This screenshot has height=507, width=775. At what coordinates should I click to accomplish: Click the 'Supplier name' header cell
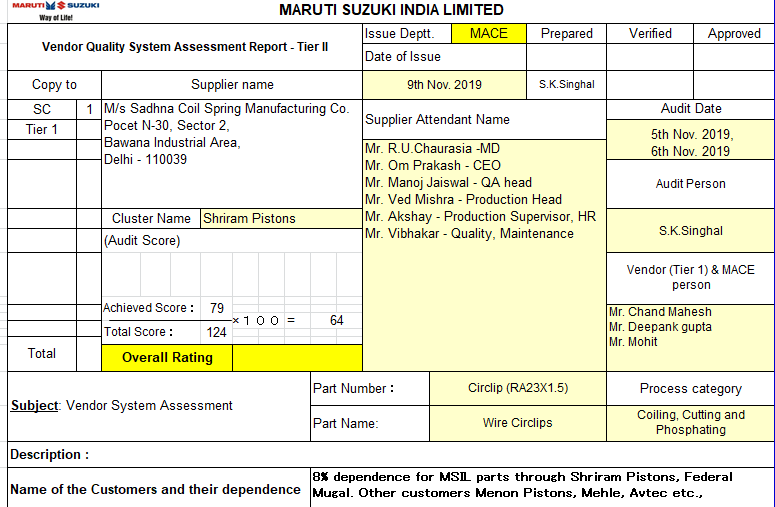click(x=232, y=85)
